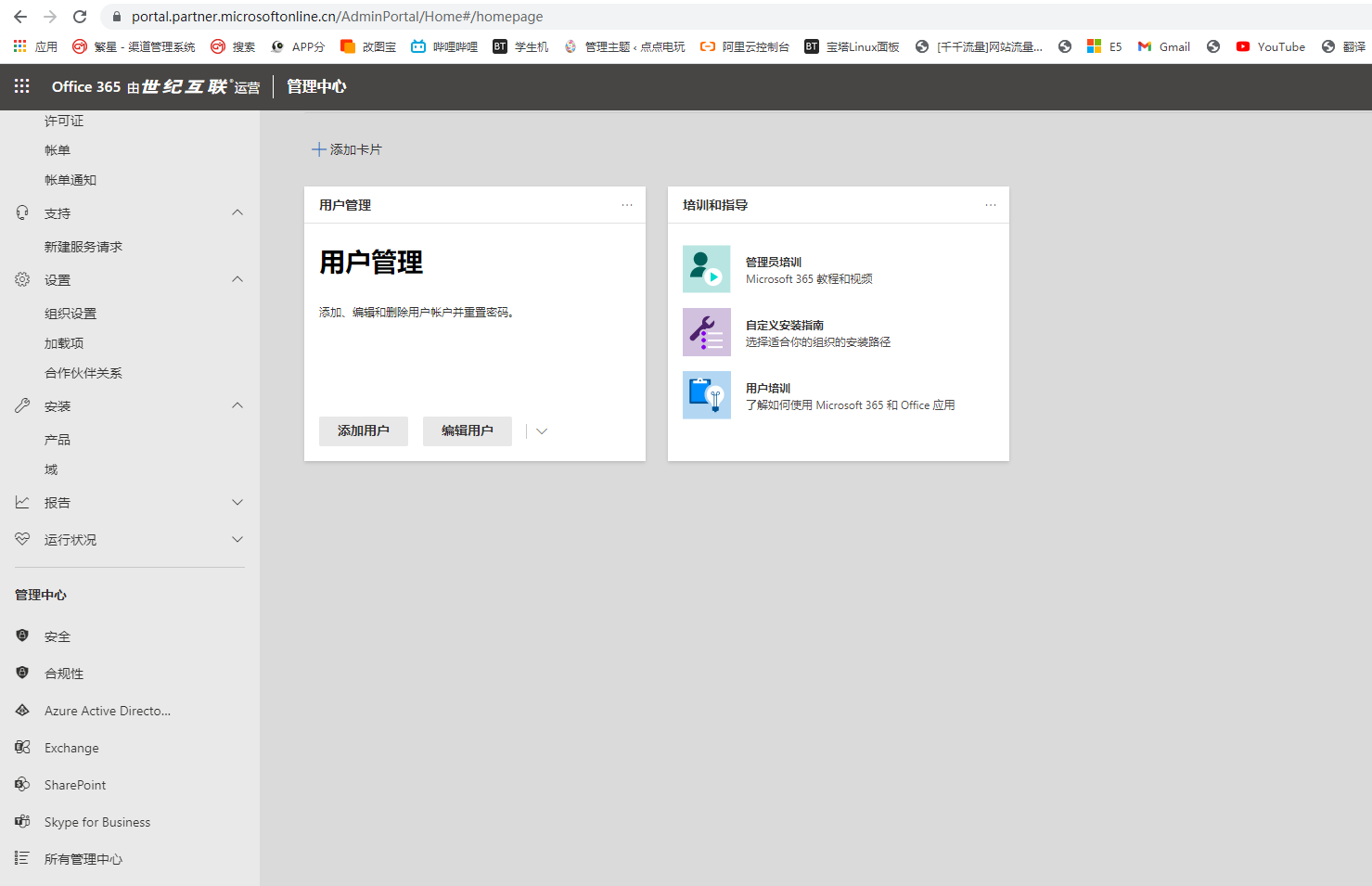
Task: Click the custom setup guide wrench icon
Action: coord(706,332)
